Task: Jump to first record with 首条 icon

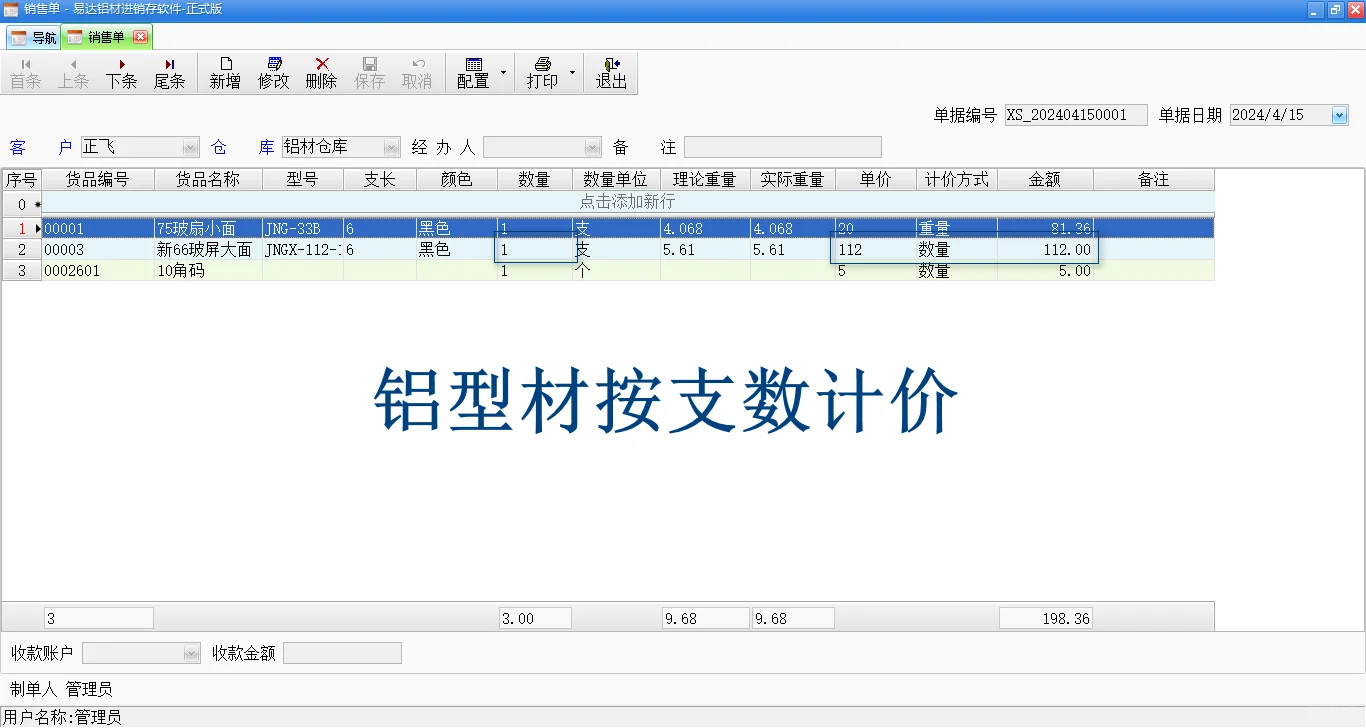Action: click(25, 71)
